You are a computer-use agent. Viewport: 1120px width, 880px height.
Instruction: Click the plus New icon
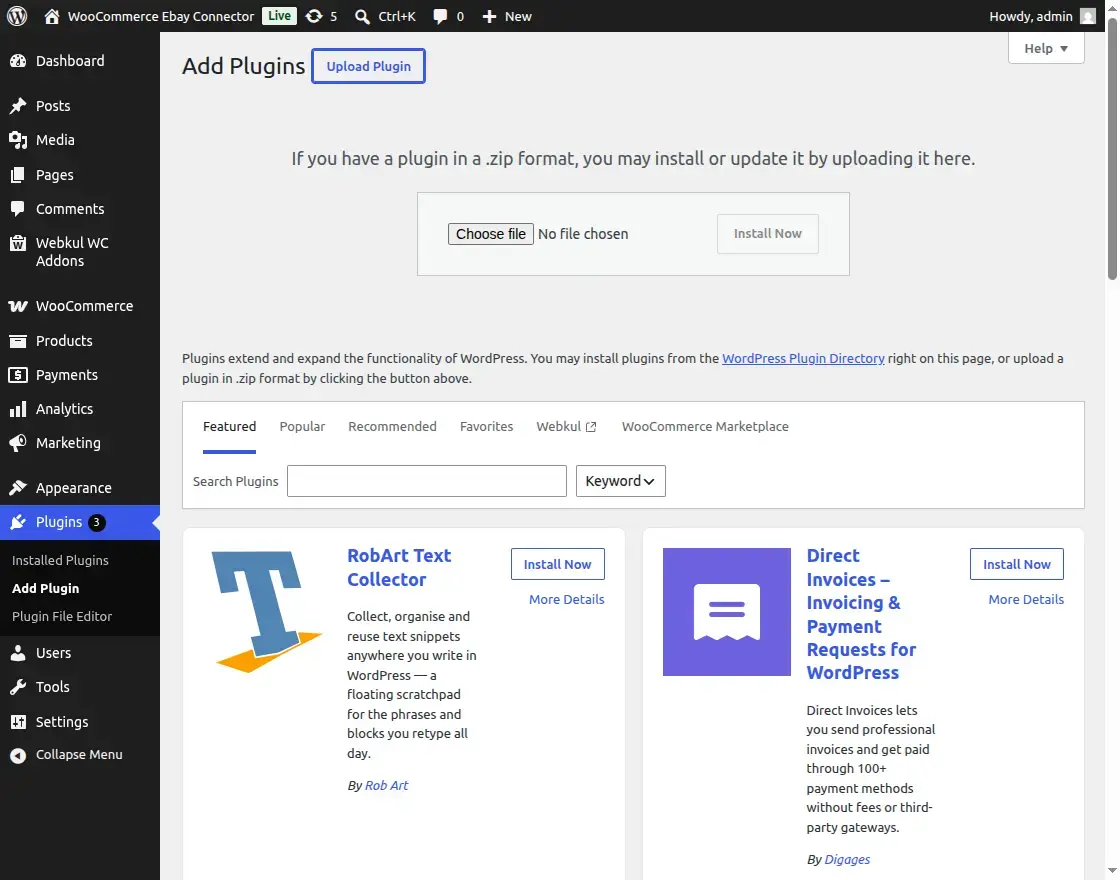[x=489, y=16]
